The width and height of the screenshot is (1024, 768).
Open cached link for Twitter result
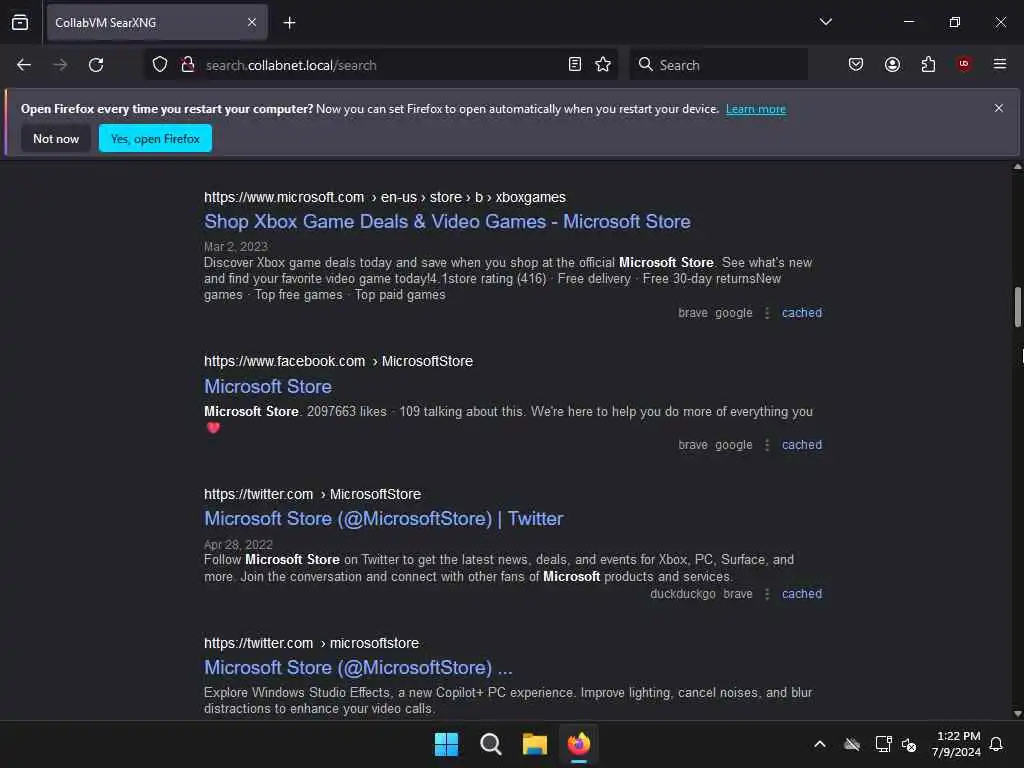[x=802, y=594]
